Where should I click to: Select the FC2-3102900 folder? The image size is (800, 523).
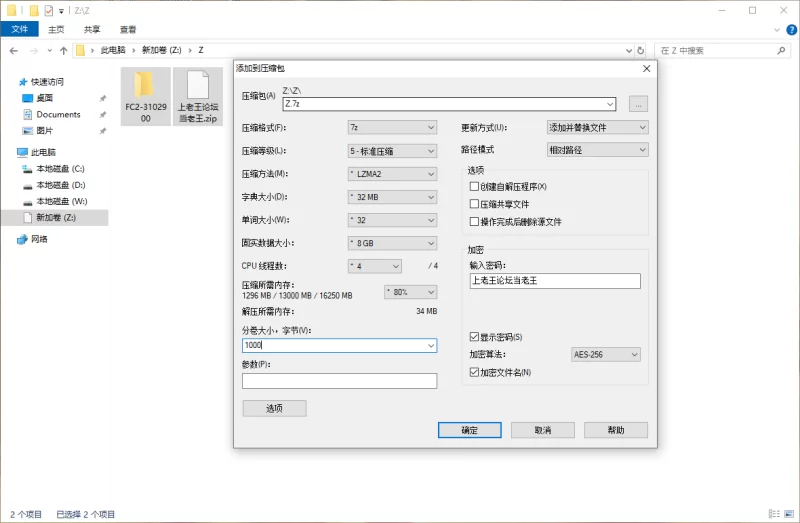145,96
